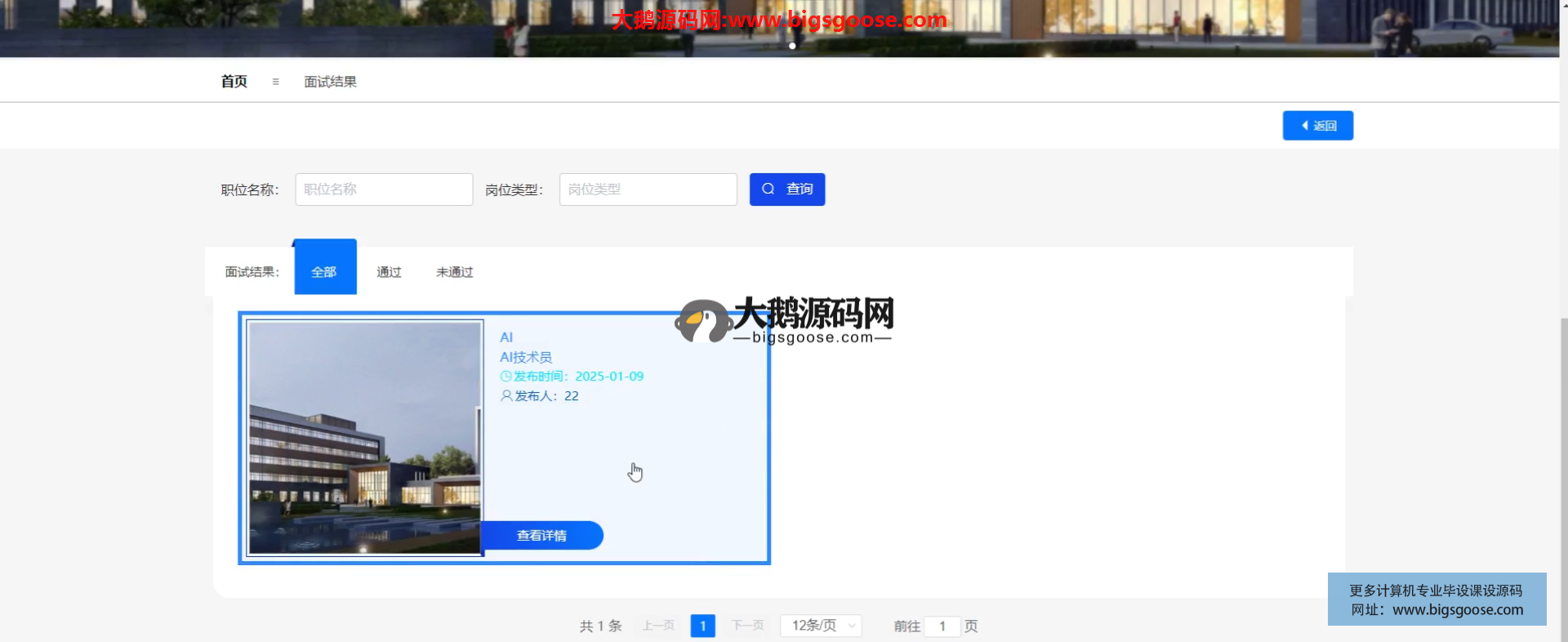The image size is (1568, 642).
Task: Click the magnifier icon in the 查询 button
Action: point(768,189)
